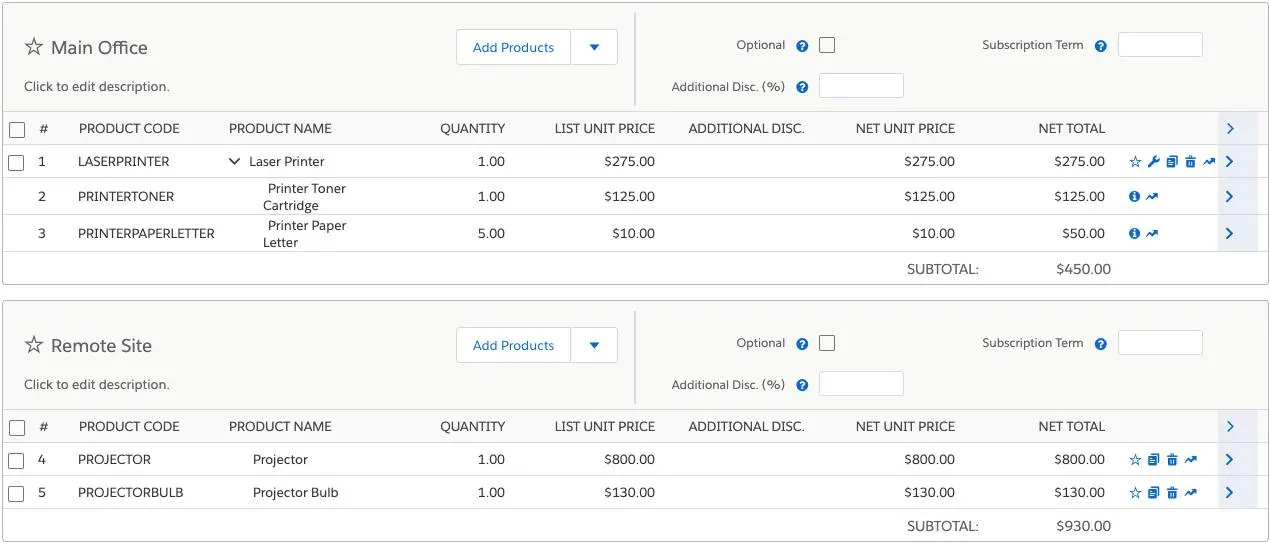Select the PROJECTORBULB row checkbox
1270x544 pixels.
click(x=17, y=493)
